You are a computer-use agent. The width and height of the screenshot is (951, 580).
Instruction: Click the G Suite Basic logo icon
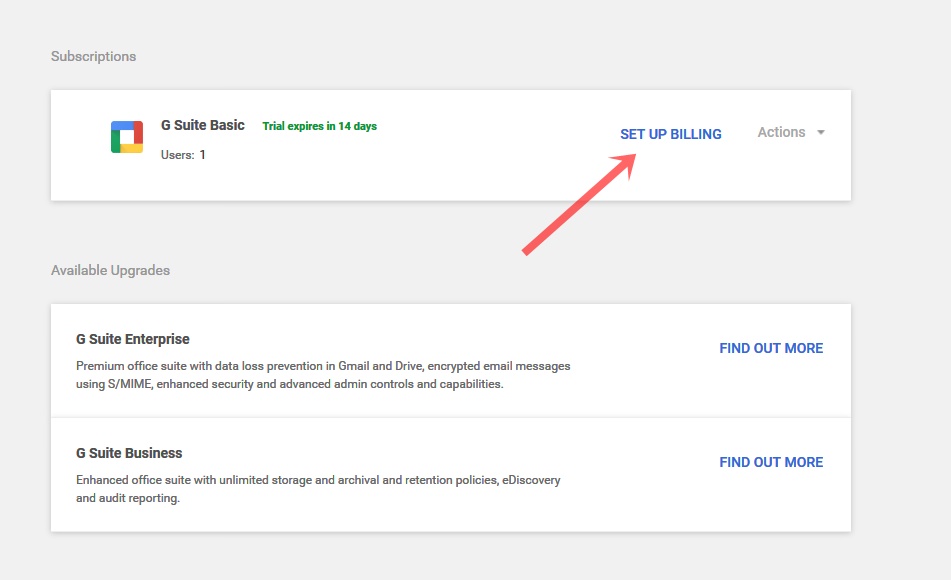click(x=127, y=137)
